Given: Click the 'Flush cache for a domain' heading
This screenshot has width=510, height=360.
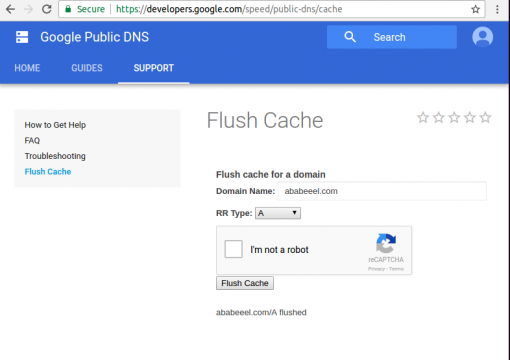Looking at the screenshot, I should tap(271, 174).
